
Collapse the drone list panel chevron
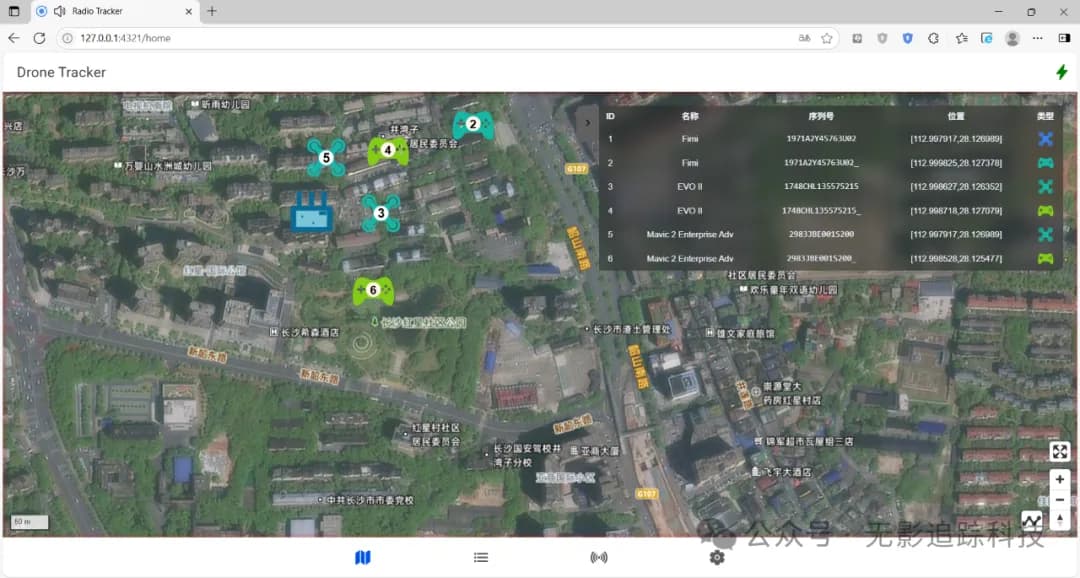(586, 121)
